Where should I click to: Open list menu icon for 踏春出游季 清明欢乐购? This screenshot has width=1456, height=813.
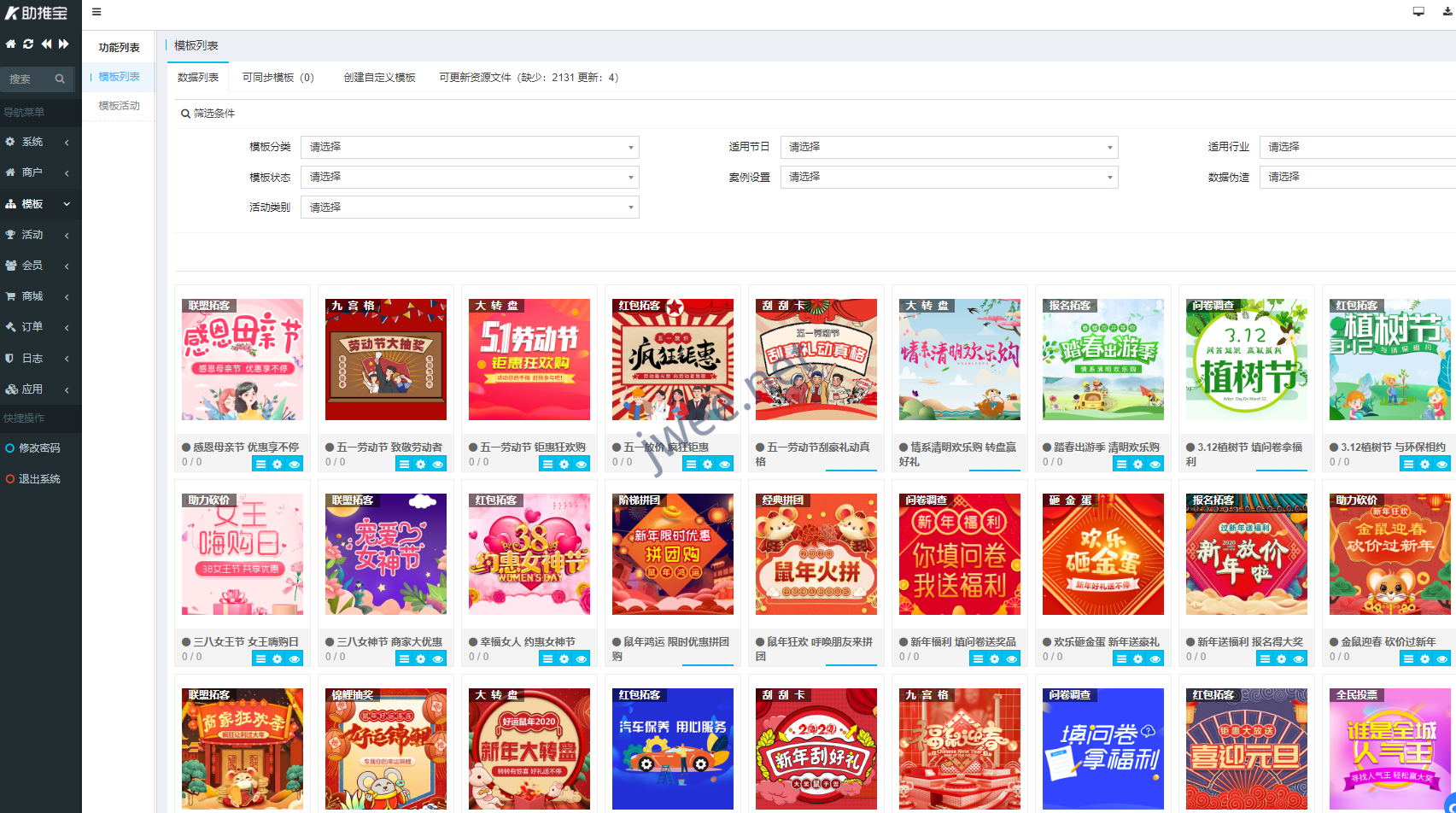tap(1121, 465)
